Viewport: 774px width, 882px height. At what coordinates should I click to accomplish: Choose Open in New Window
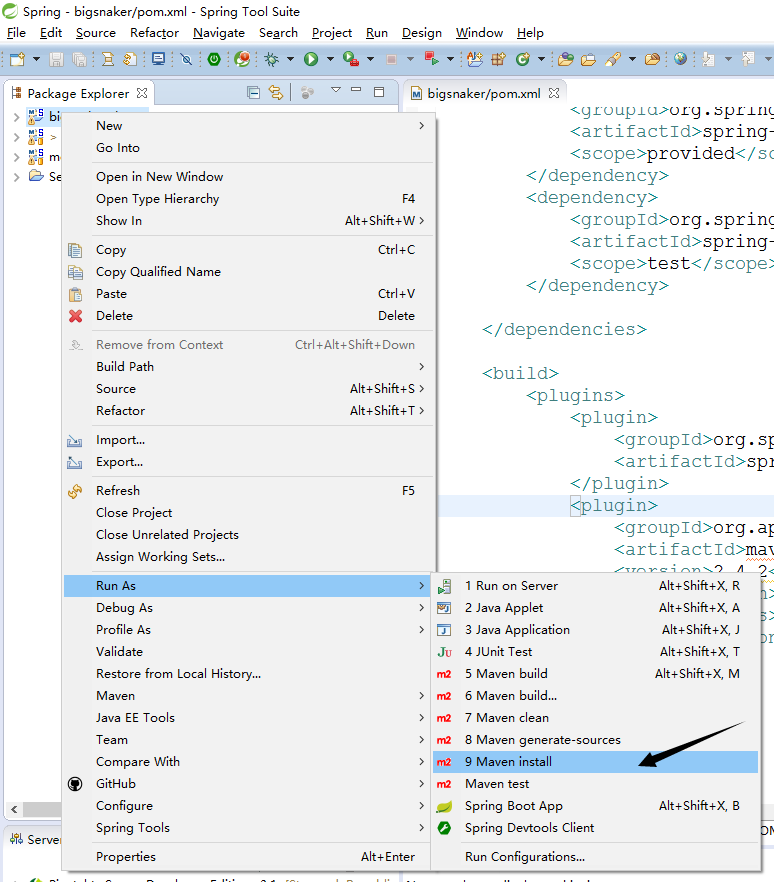pos(248,177)
